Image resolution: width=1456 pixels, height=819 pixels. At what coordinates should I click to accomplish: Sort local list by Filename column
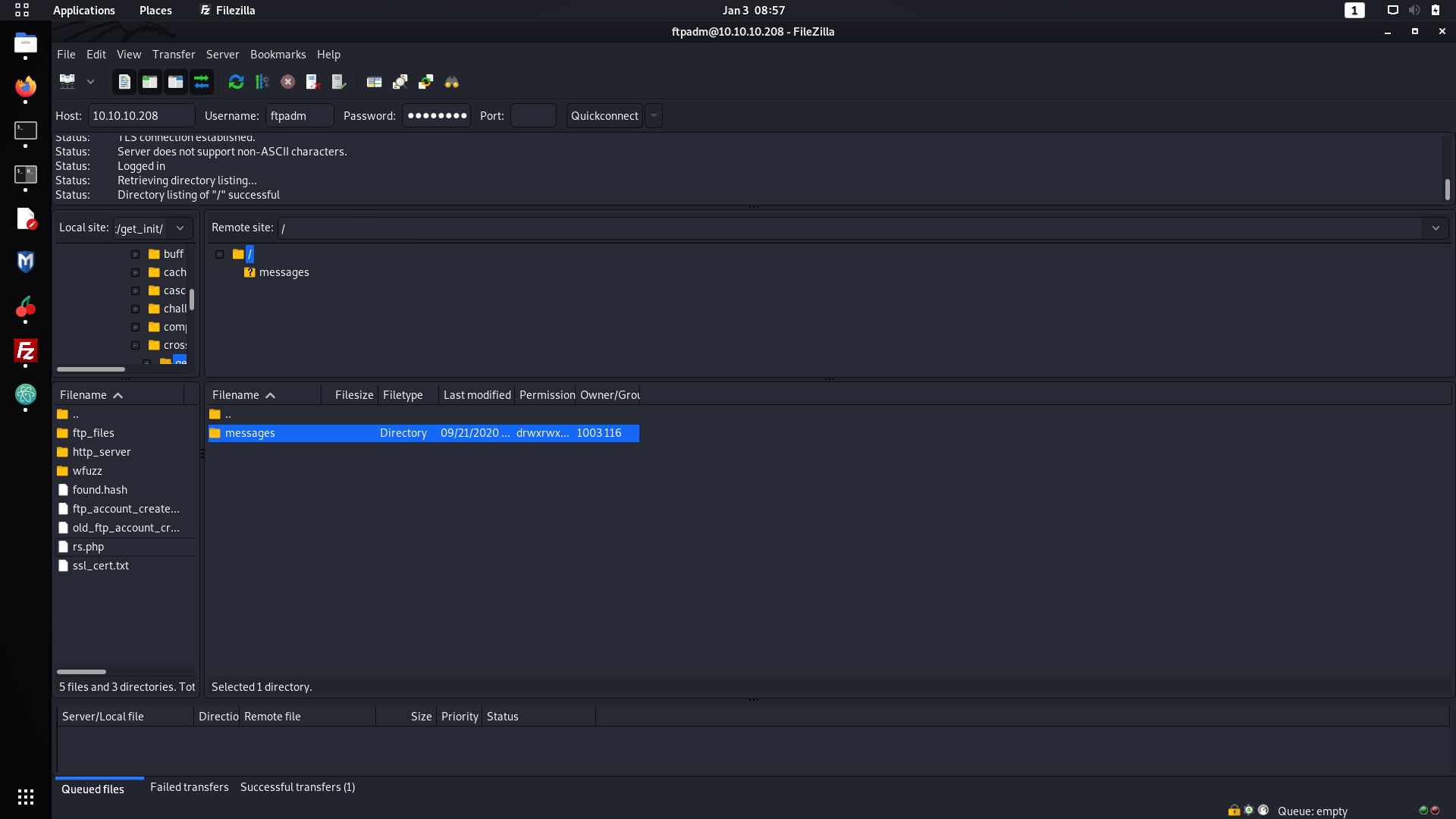pos(120,395)
